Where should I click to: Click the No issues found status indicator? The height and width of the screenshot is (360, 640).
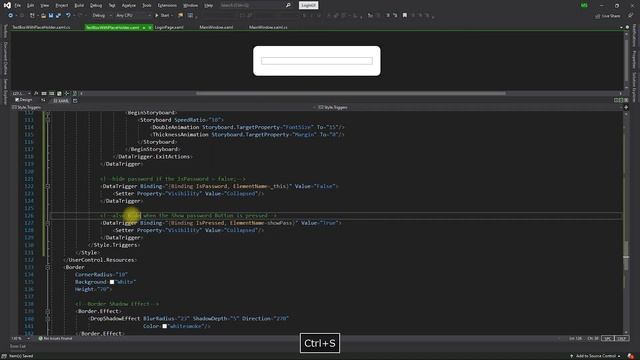click(56, 338)
